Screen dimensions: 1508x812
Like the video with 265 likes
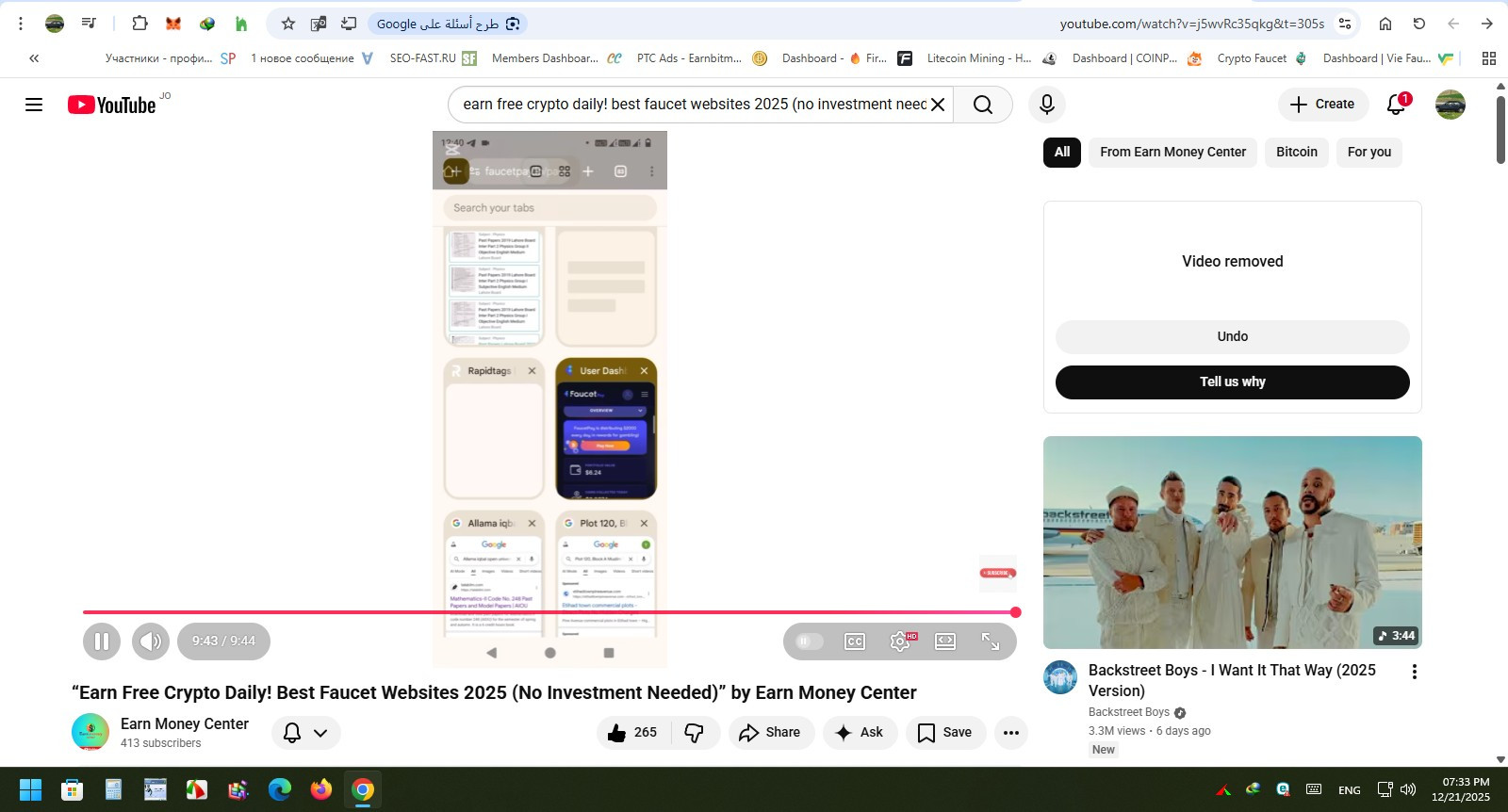point(633,733)
